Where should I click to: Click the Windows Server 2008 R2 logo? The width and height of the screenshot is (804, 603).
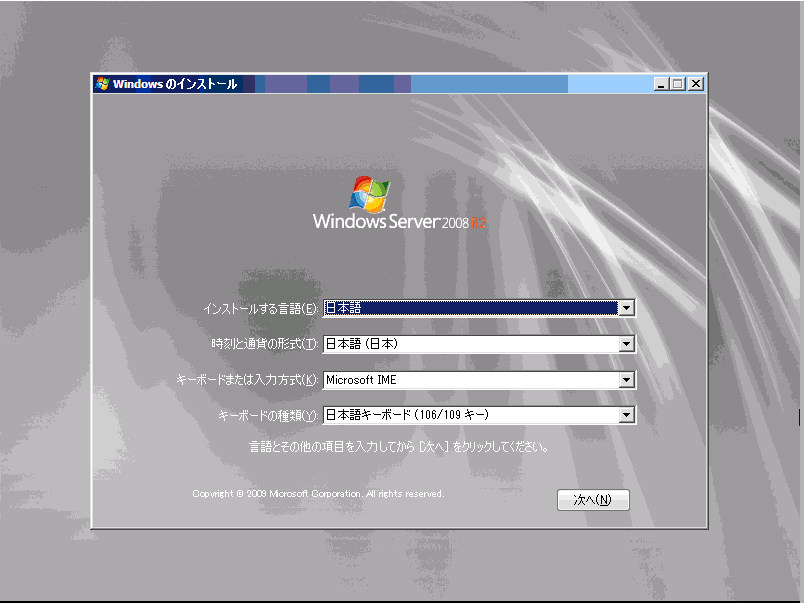[399, 203]
